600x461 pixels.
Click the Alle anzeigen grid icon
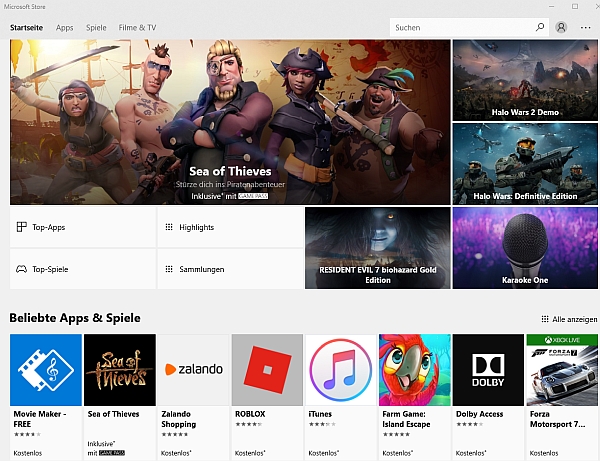545,319
